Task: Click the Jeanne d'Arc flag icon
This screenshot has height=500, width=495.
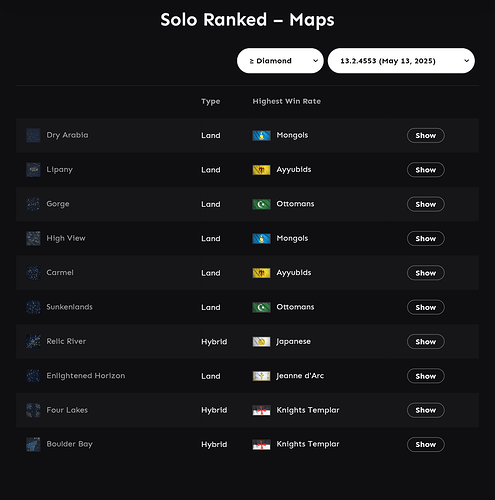Action: pyautogui.click(x=261, y=376)
